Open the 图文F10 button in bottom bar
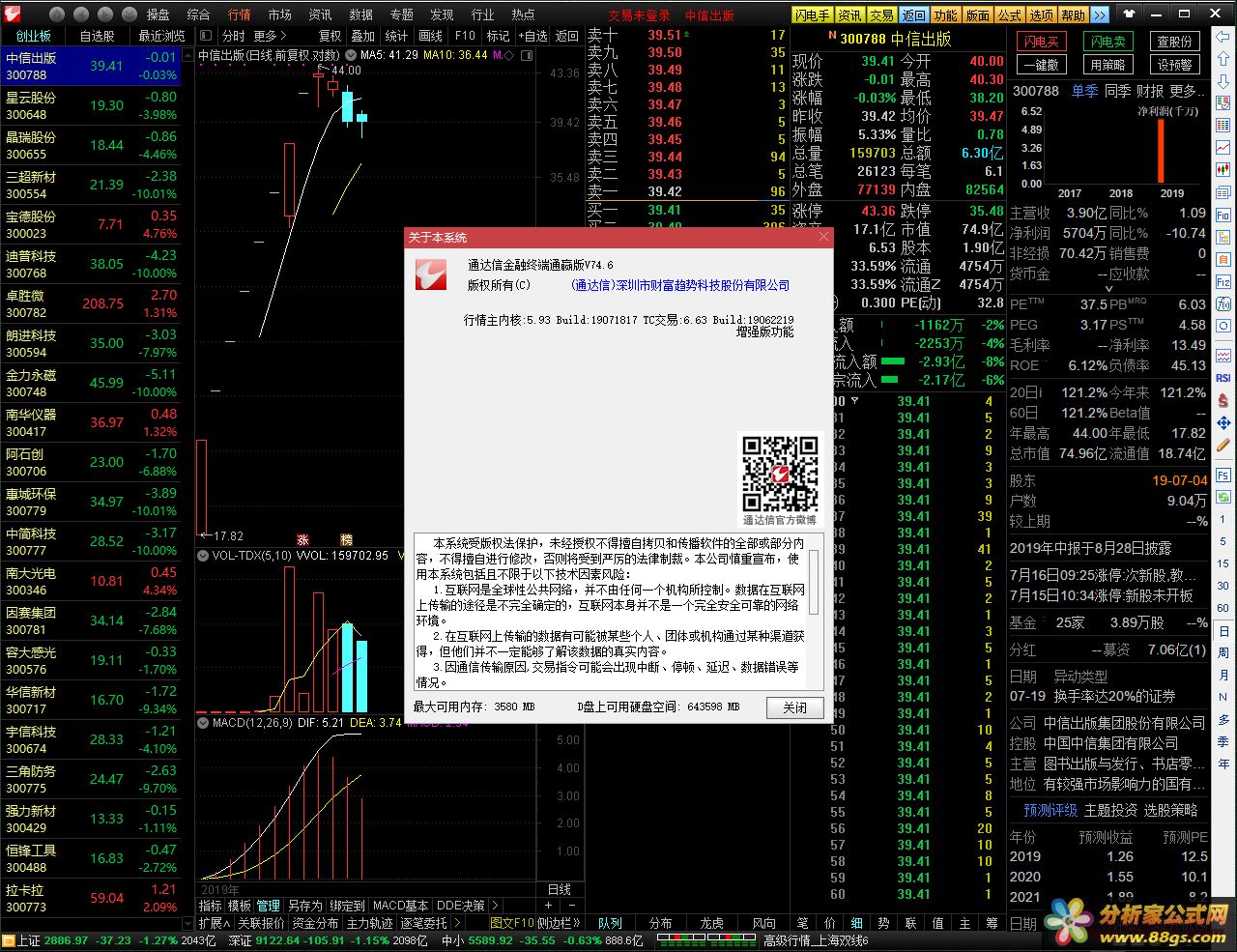 click(x=511, y=923)
